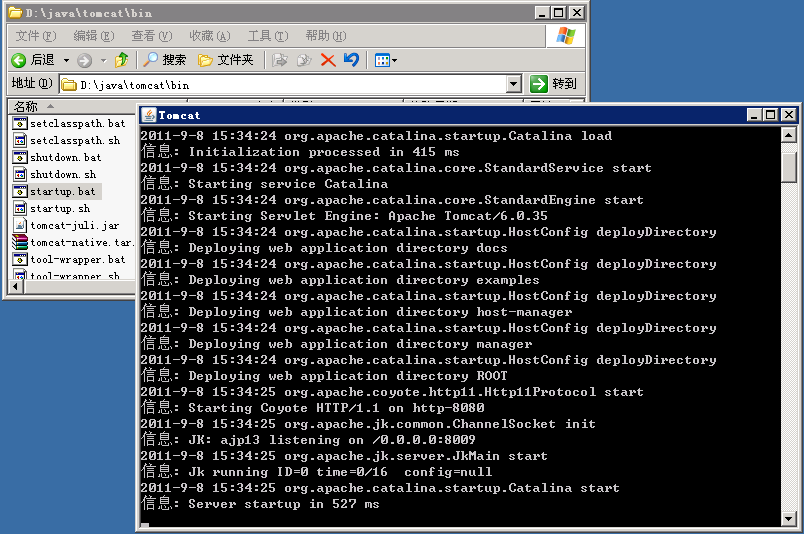Go up one folder level icon
The height and width of the screenshot is (534, 804).
point(122,60)
